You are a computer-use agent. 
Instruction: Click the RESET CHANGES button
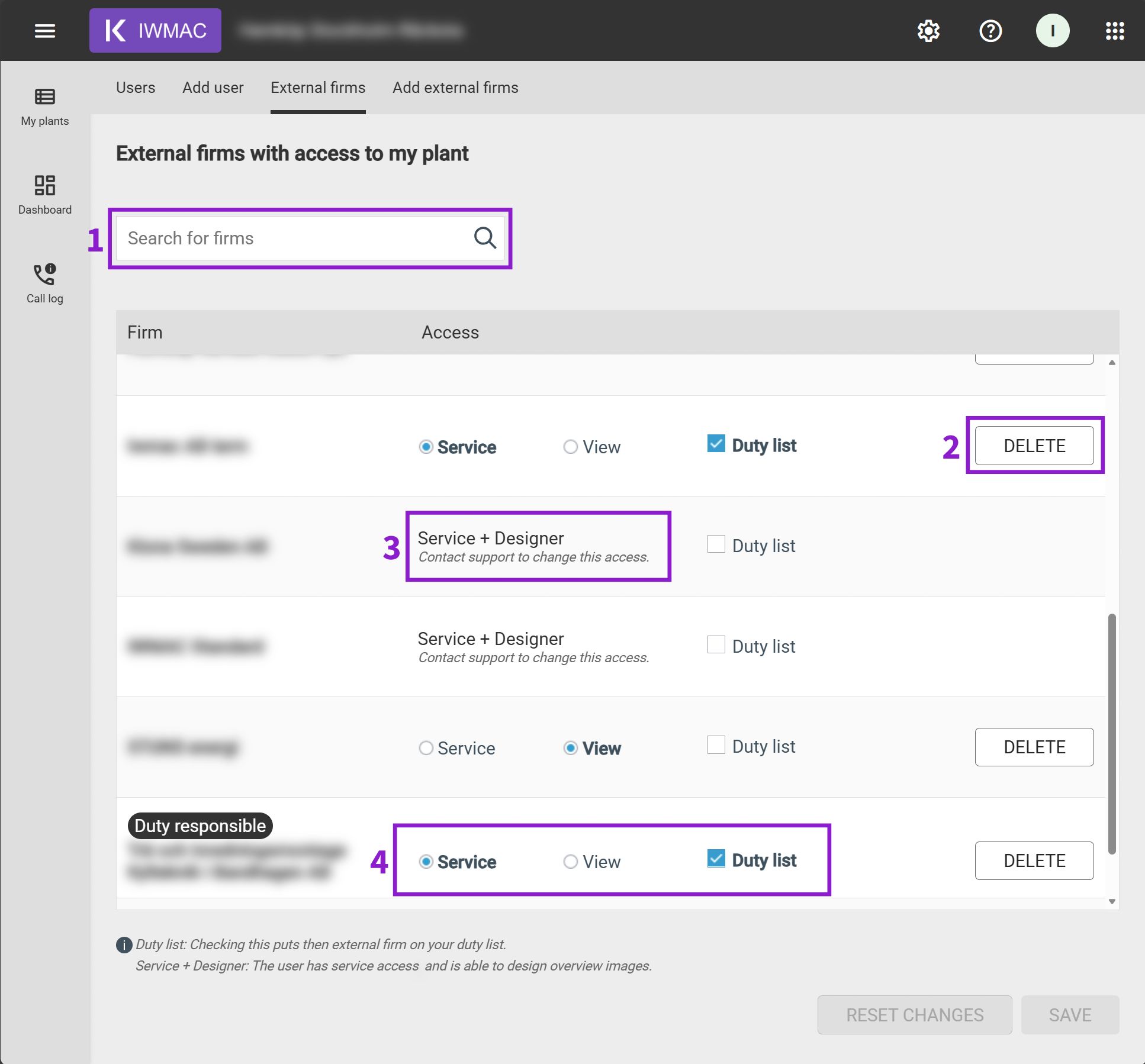(x=915, y=1015)
